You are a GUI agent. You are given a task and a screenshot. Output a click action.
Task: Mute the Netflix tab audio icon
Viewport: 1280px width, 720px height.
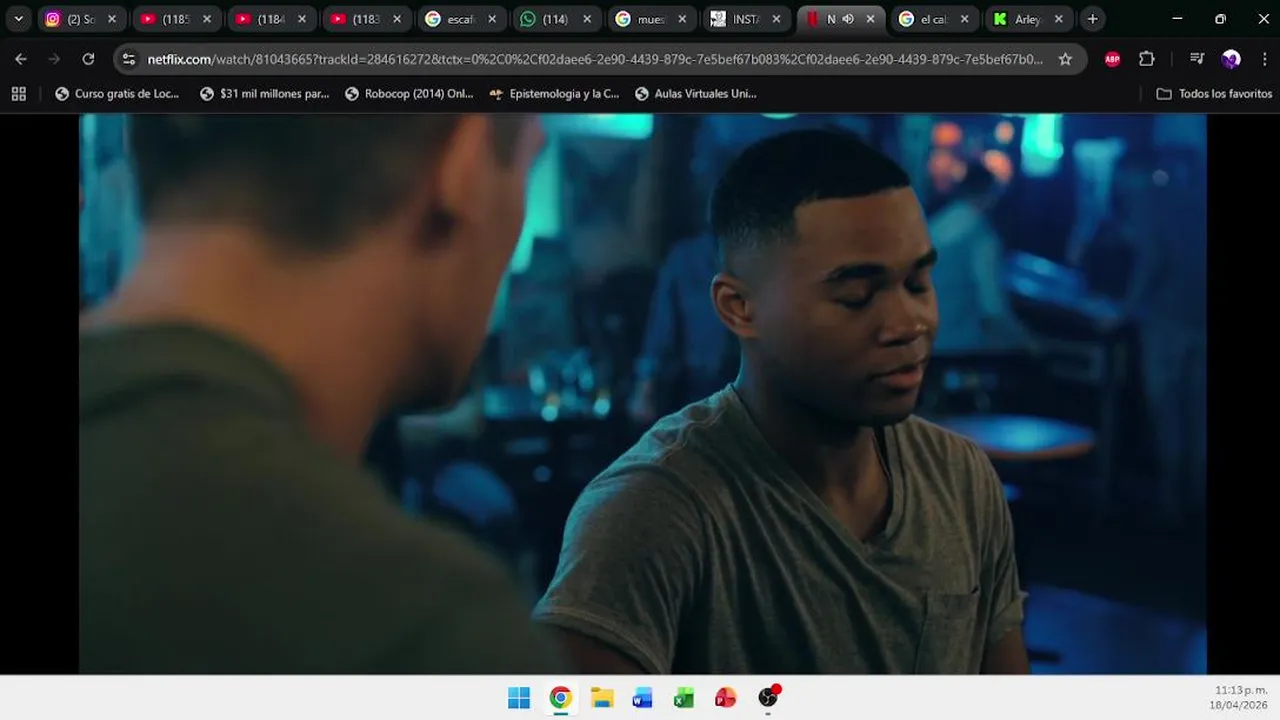tap(848, 19)
